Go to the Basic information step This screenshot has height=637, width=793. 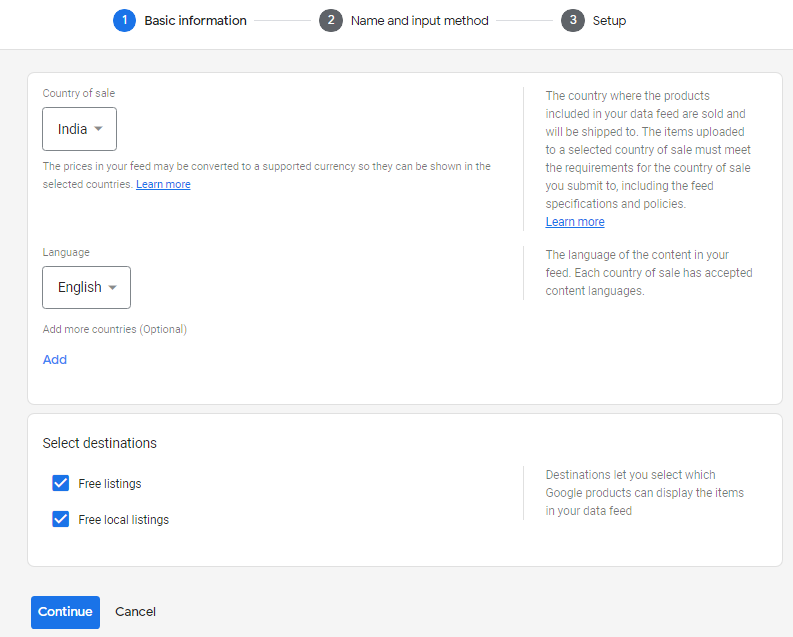point(195,20)
